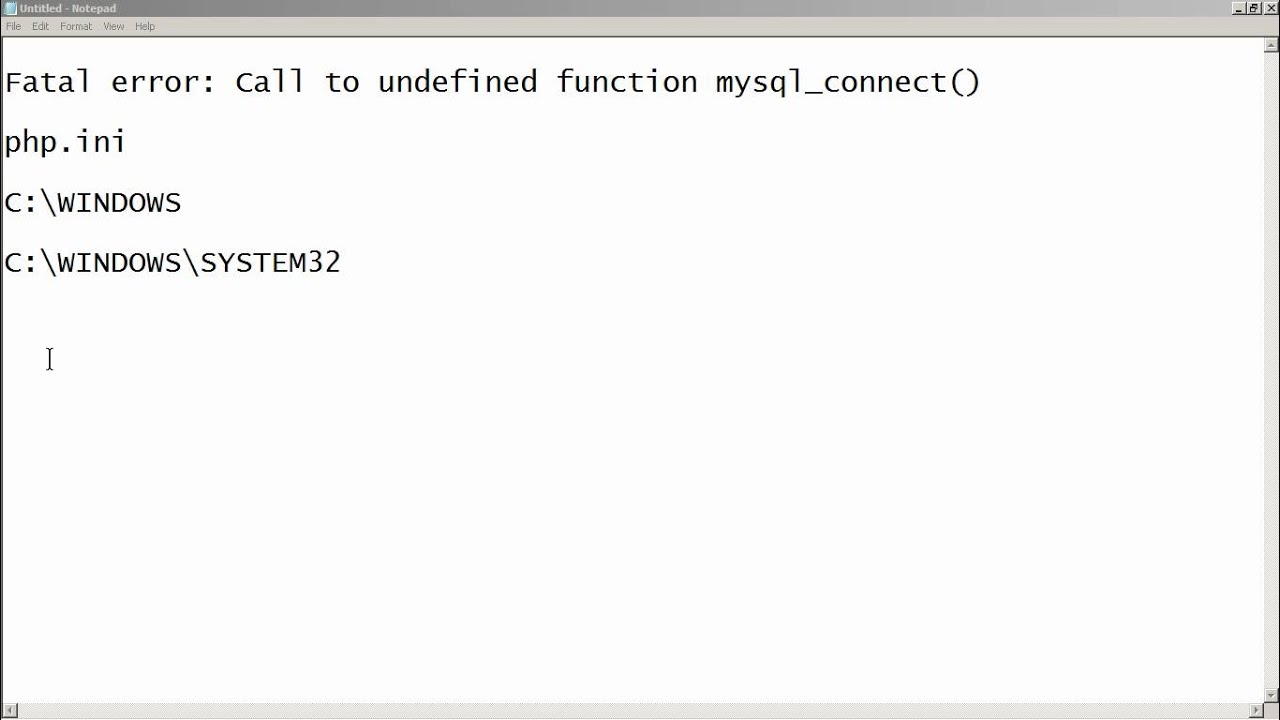The height and width of the screenshot is (720, 1280).
Task: Click the vertical scrollbar up arrow
Action: point(1272,45)
